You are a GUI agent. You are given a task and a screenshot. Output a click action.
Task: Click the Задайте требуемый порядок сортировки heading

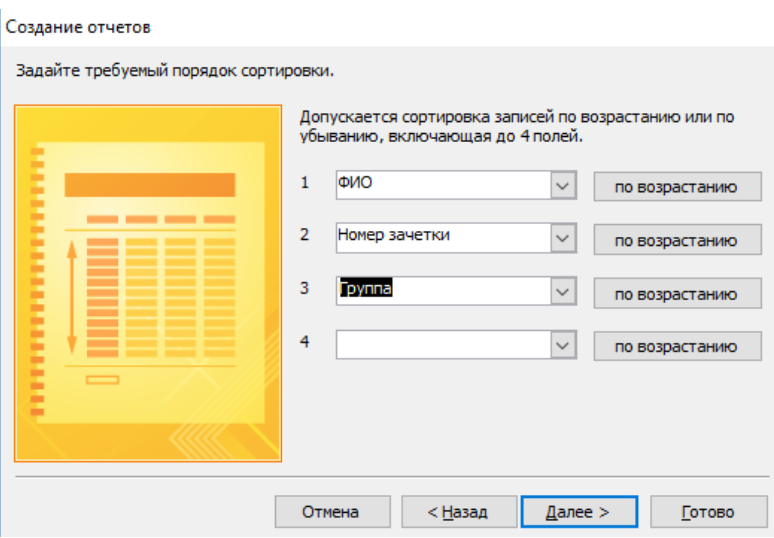[x=171, y=72]
